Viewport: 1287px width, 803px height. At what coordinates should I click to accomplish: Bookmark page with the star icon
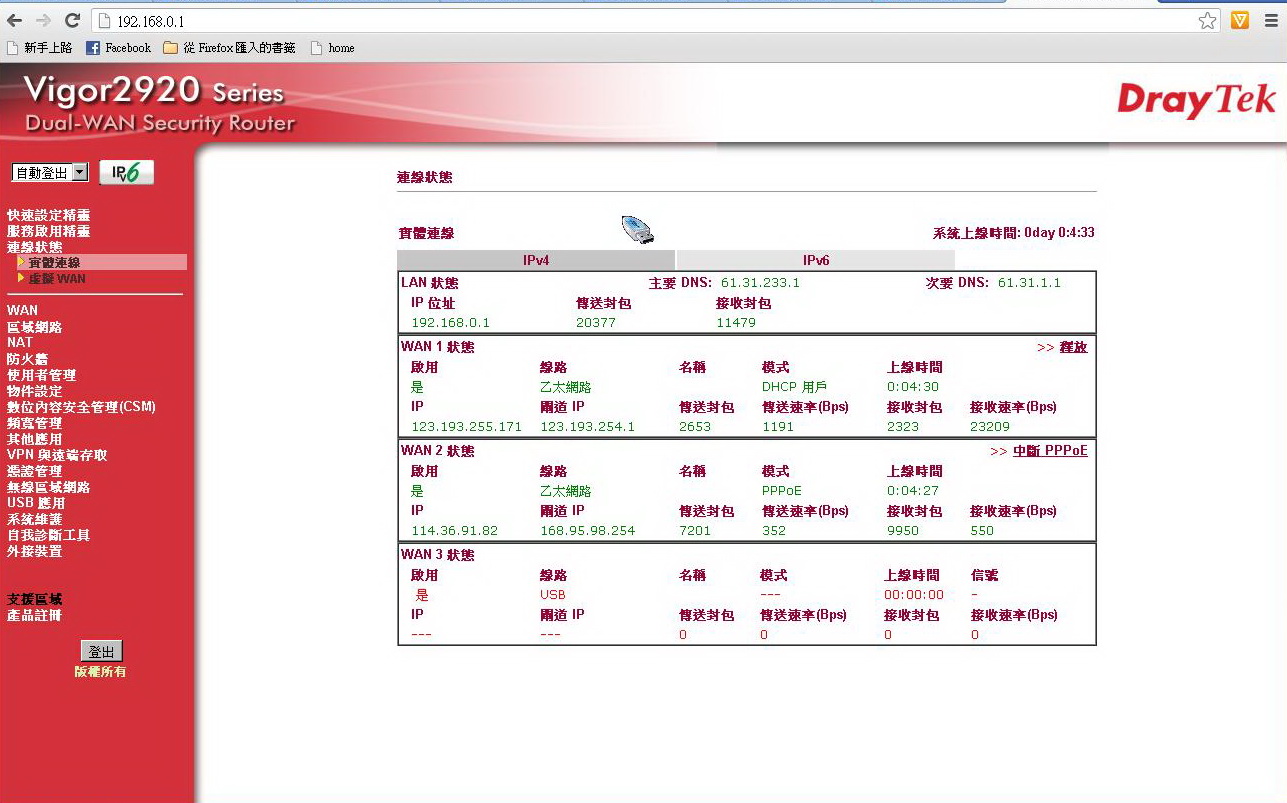point(1207,20)
